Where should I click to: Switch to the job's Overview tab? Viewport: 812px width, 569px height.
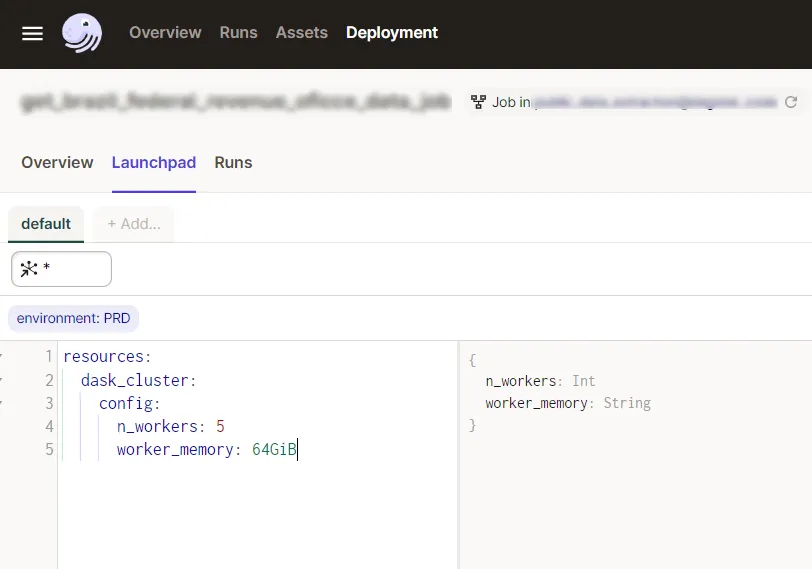57,162
